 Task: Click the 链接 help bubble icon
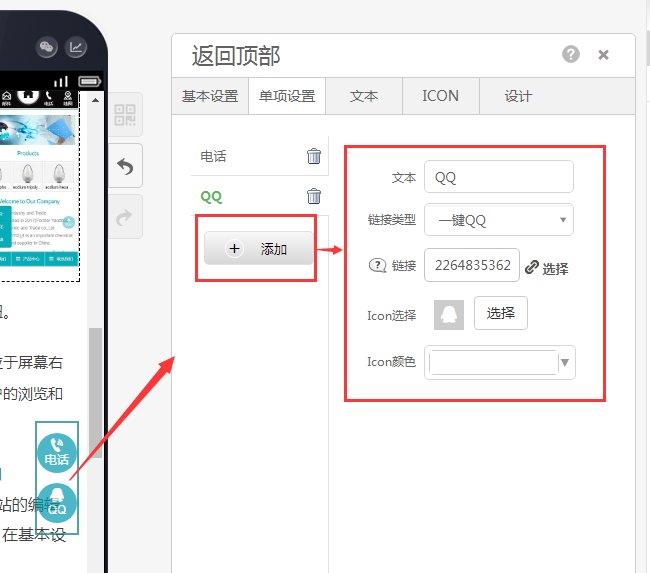377,265
